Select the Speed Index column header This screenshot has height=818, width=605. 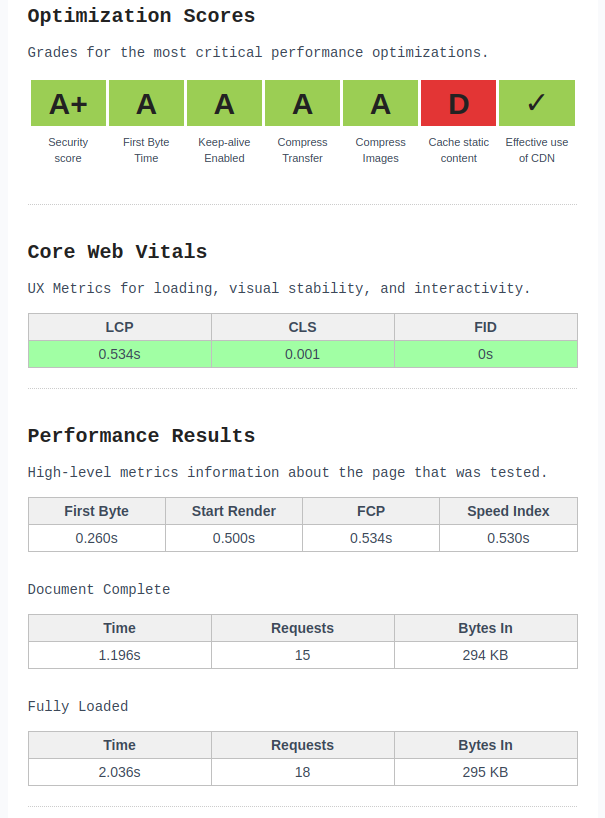click(x=508, y=511)
